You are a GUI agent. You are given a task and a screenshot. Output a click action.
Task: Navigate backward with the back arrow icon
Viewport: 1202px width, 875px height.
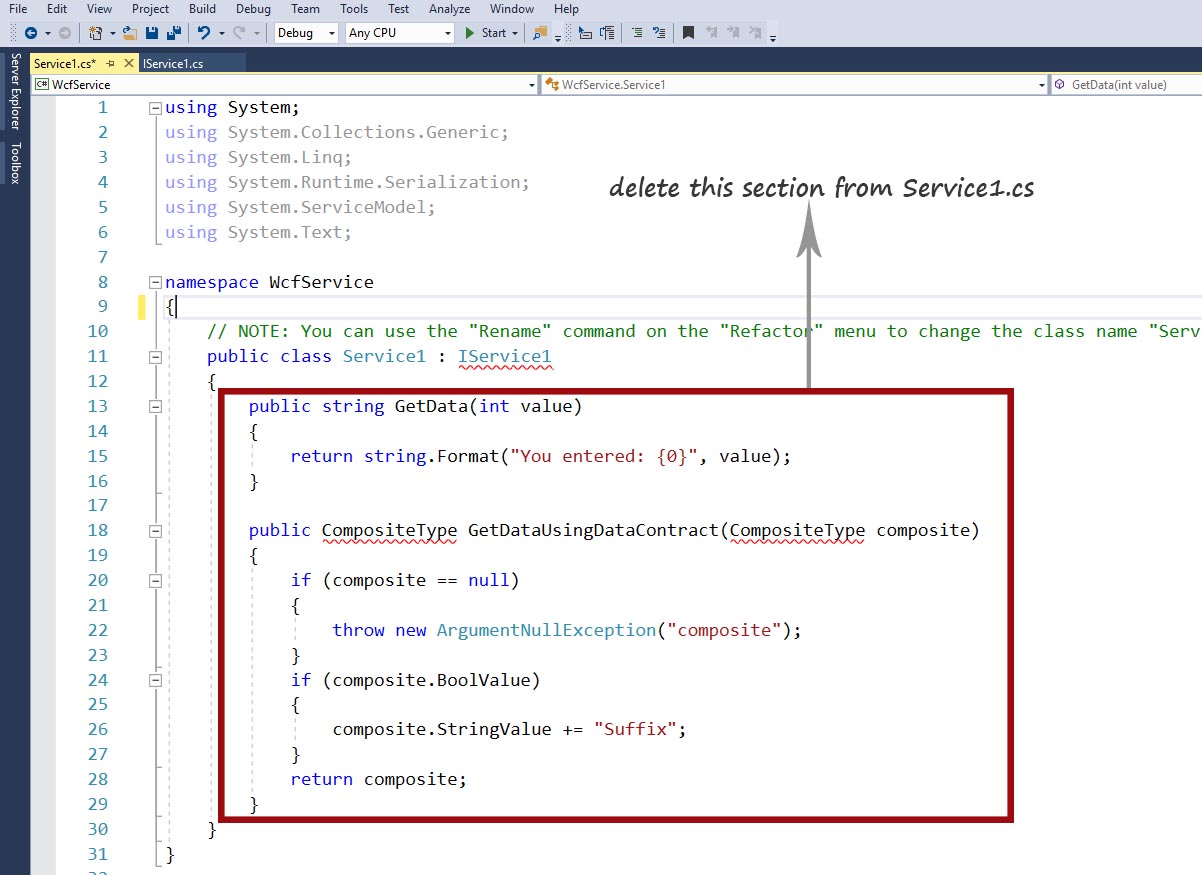[x=31, y=33]
